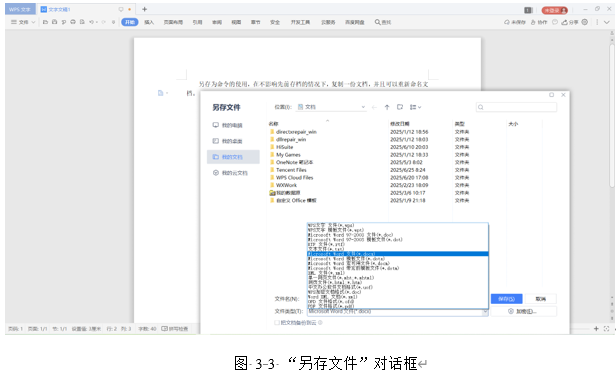Open the 文件 menu at top left

coord(23,22)
